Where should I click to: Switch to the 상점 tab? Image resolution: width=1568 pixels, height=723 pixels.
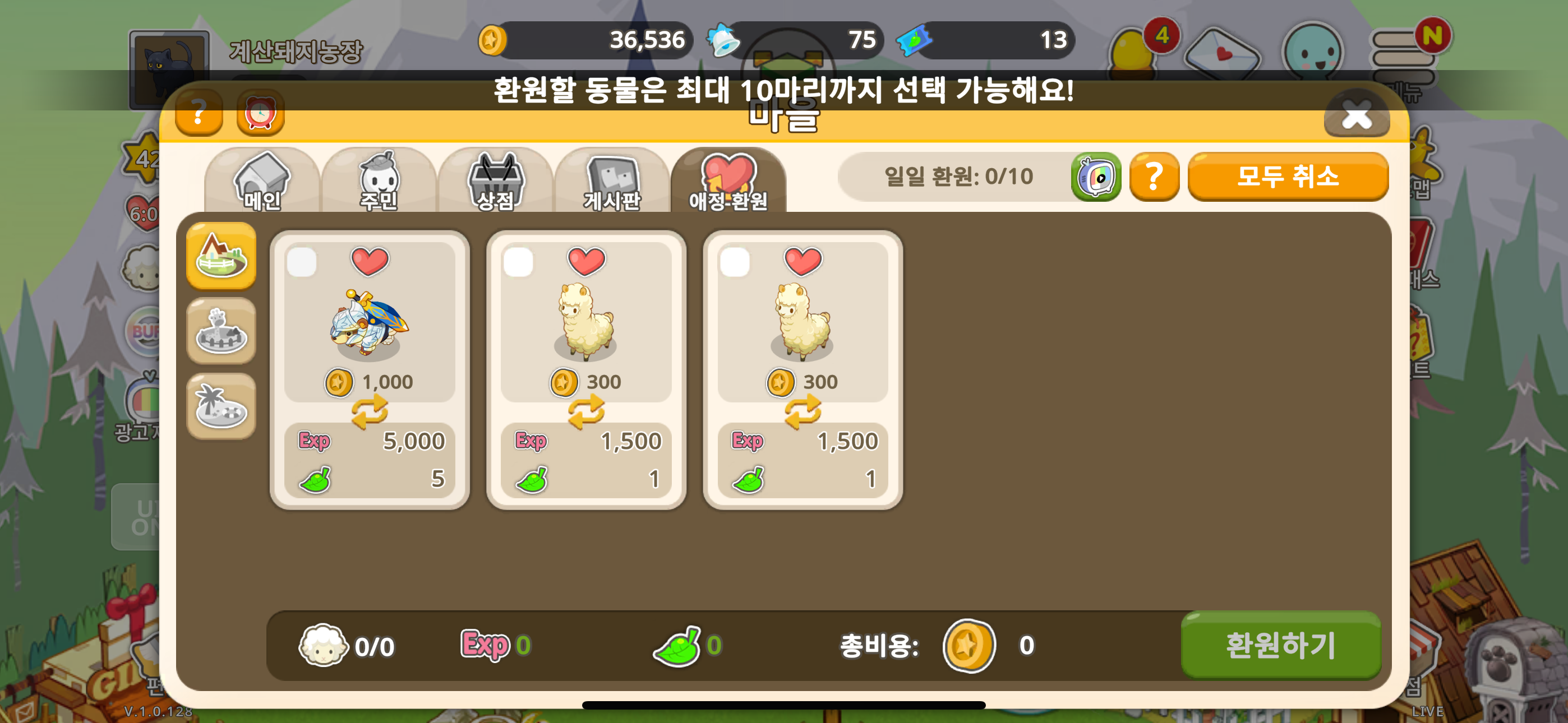(496, 180)
